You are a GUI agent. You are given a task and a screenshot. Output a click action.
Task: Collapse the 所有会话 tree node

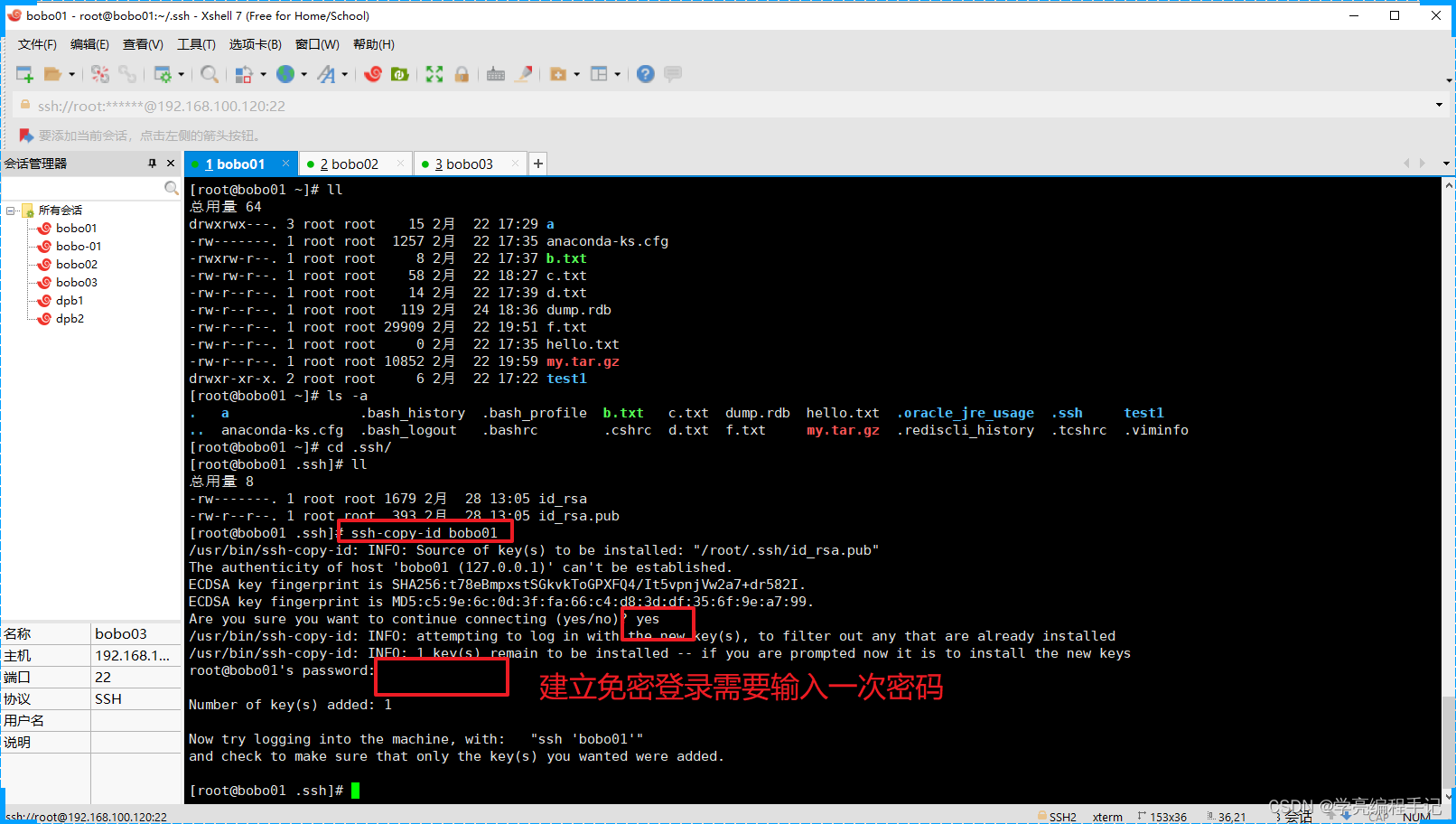11,211
